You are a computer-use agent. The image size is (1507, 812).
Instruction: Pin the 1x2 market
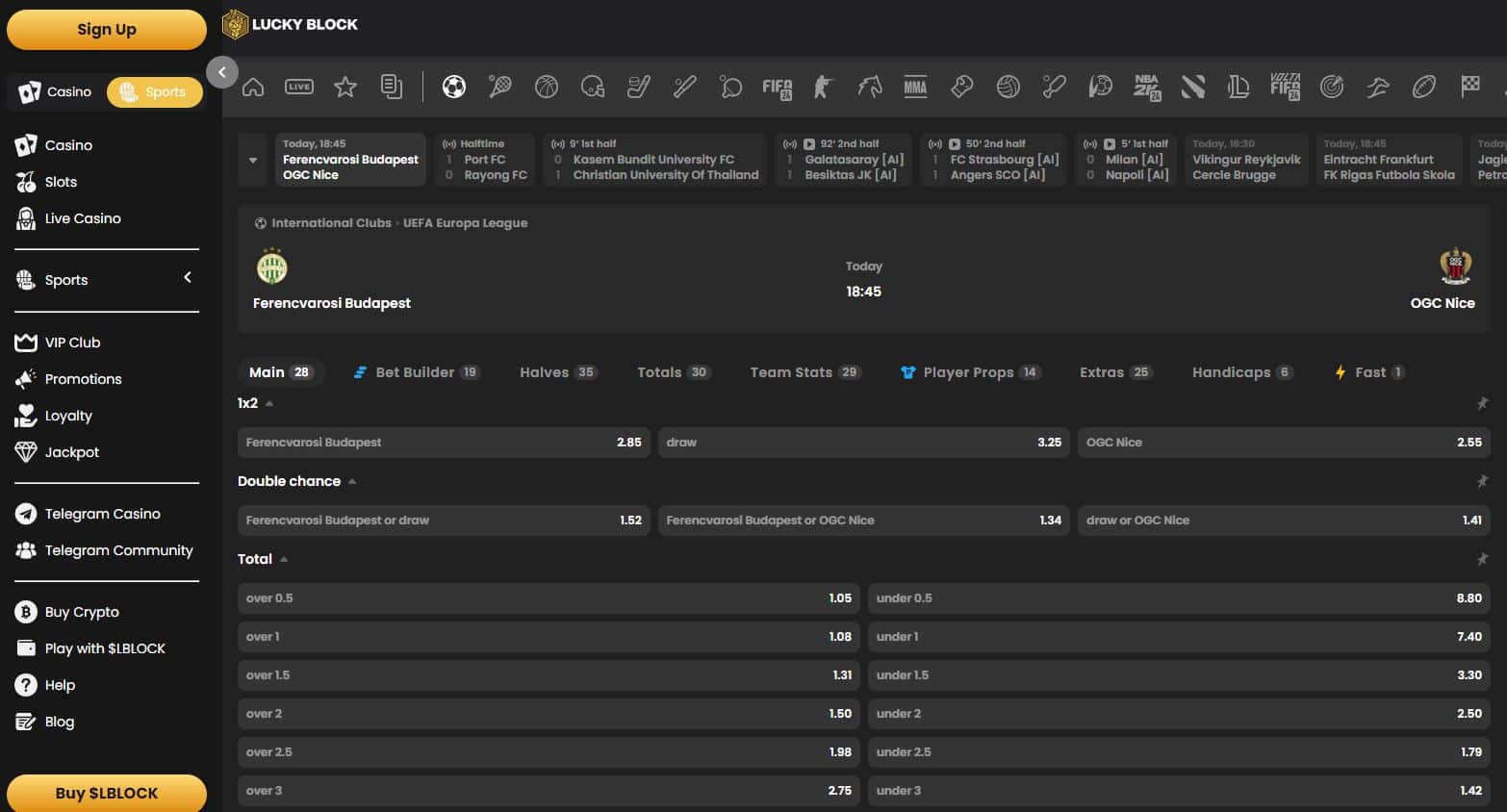pyautogui.click(x=1482, y=403)
